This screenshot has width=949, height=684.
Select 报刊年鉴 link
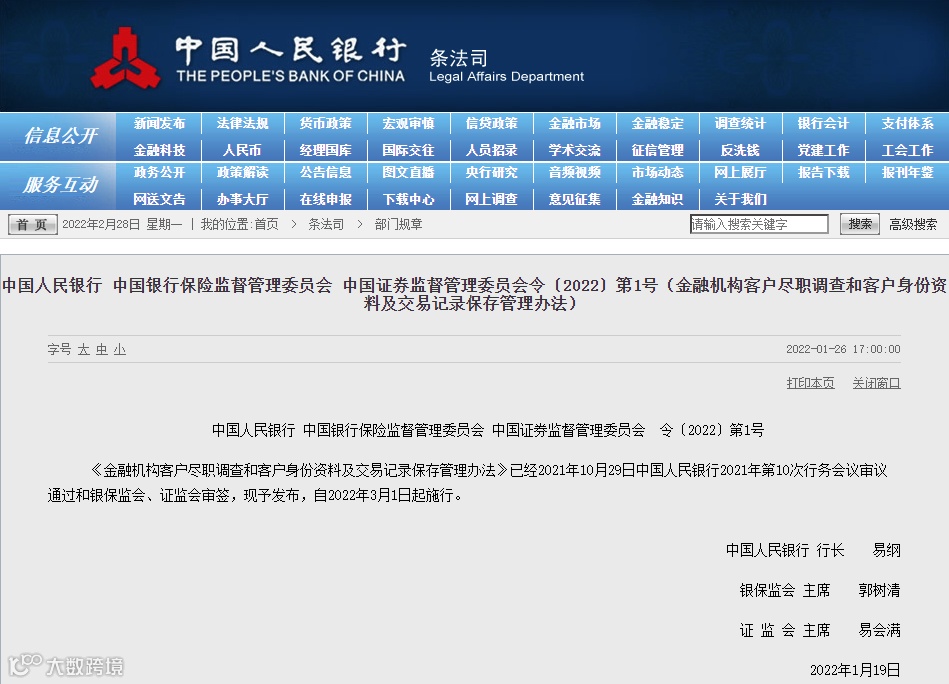point(907,173)
